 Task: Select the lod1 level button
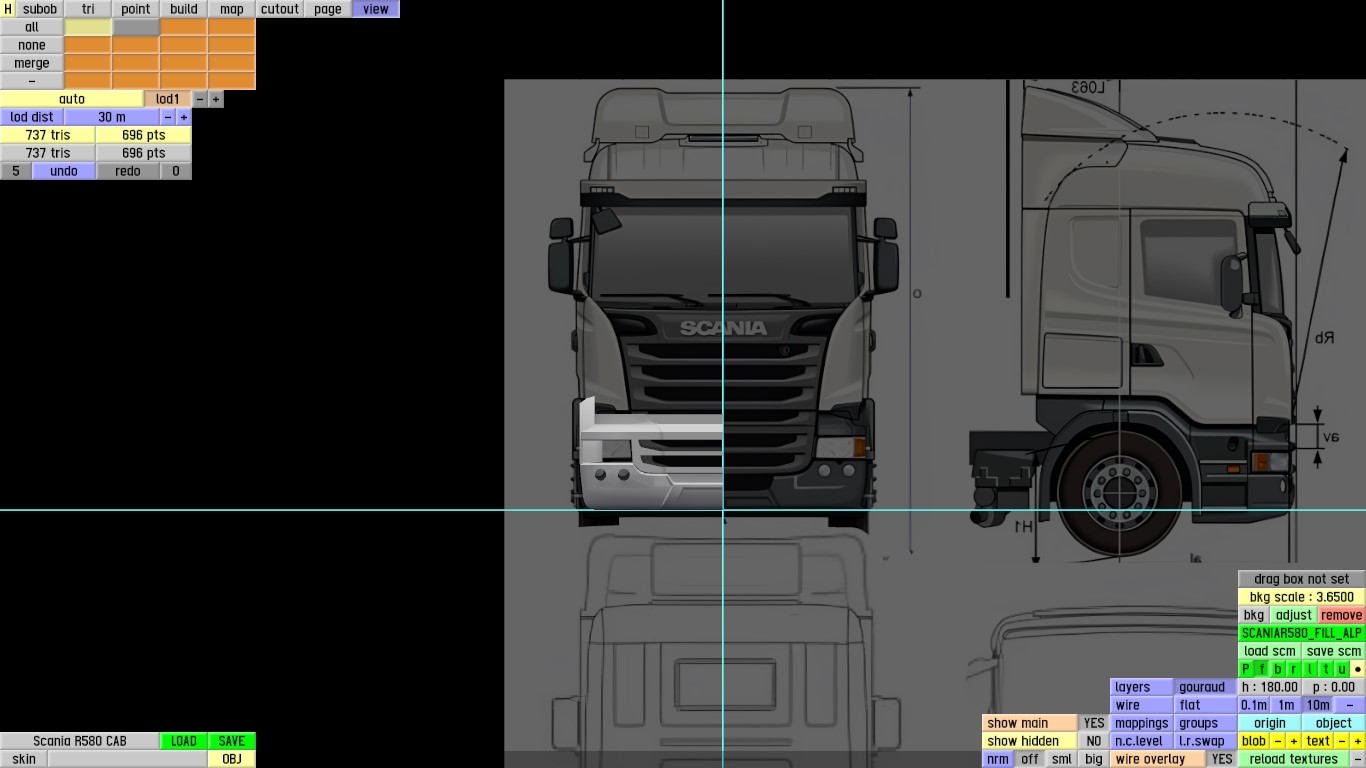[168, 99]
